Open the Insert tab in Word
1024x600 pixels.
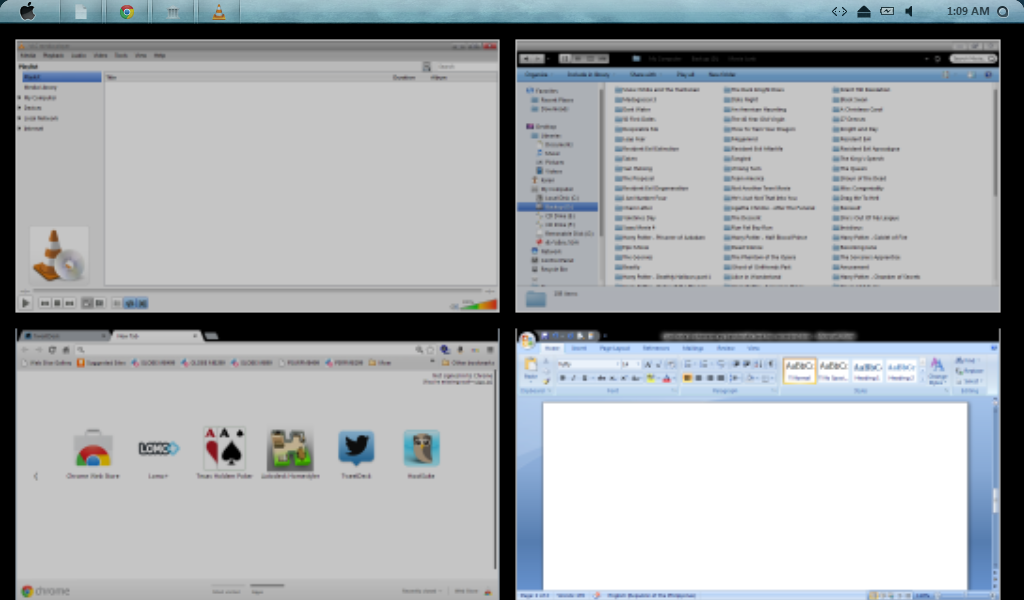579,349
